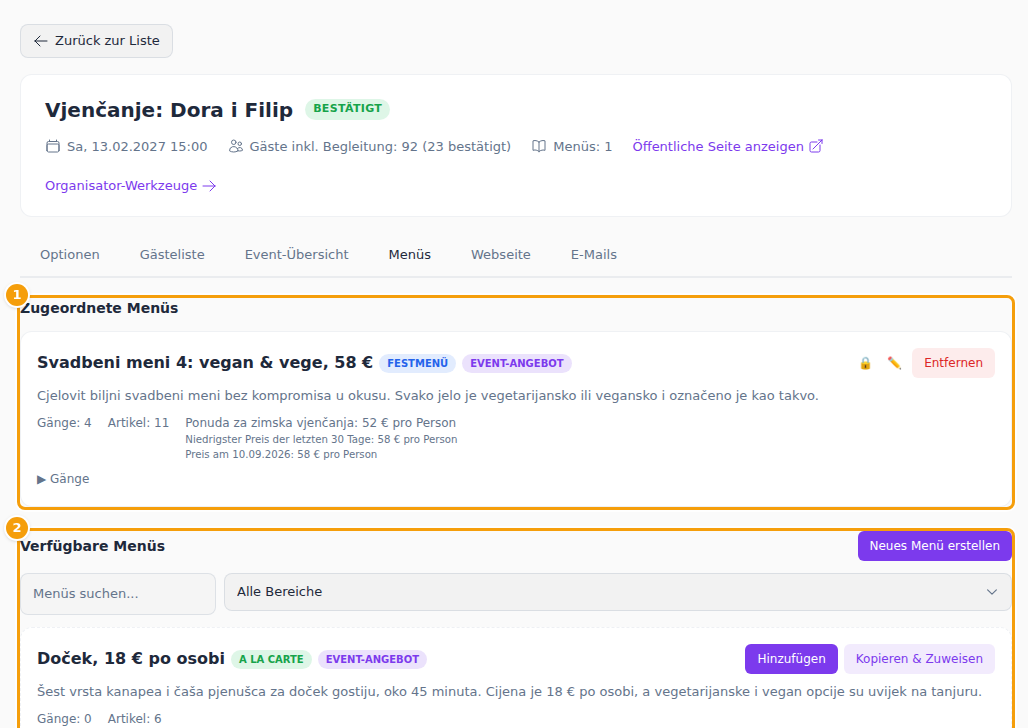Click the EVENT-ANGEBOT badge on Svadbeni meni 4
This screenshot has height=728, width=1028.
(517, 363)
